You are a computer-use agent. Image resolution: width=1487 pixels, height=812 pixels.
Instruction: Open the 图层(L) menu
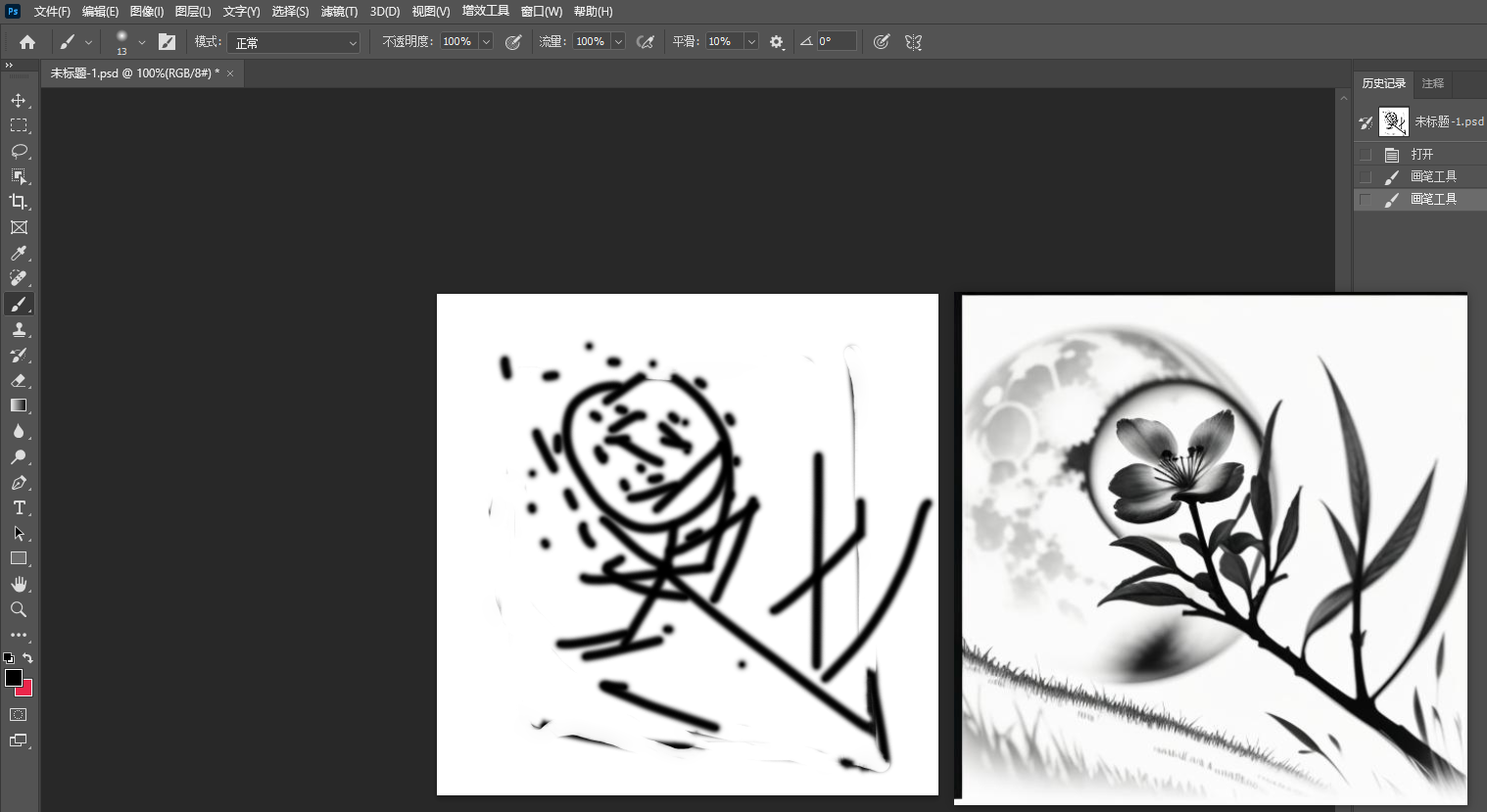193,12
